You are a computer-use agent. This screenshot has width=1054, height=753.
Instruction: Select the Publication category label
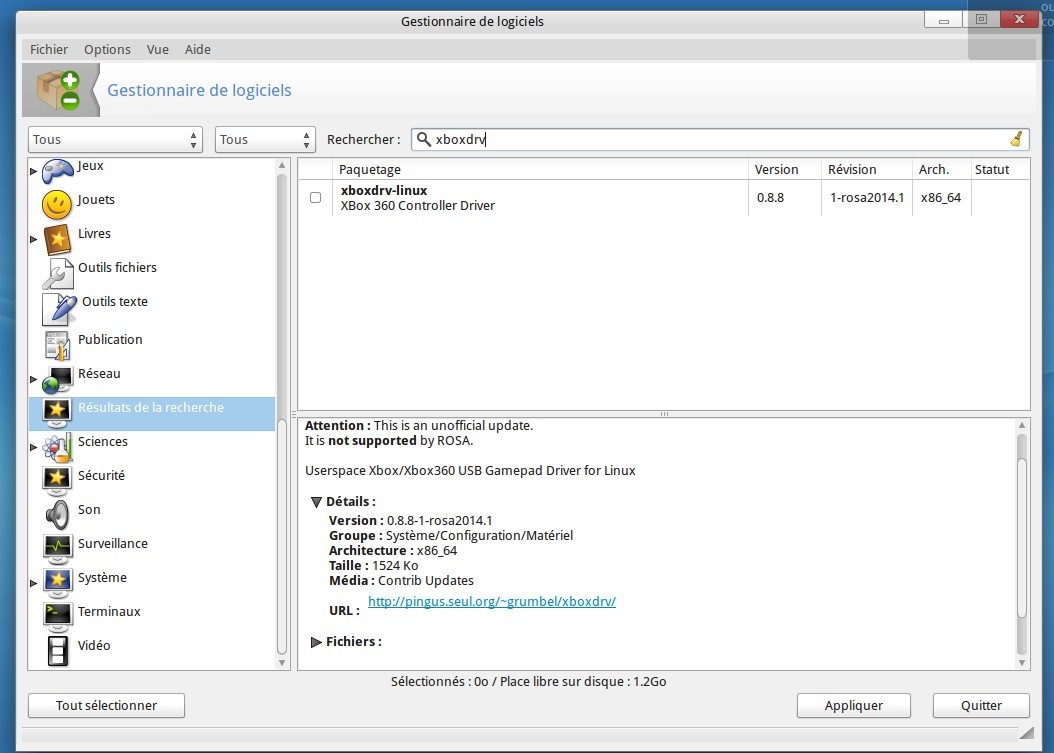[110, 340]
